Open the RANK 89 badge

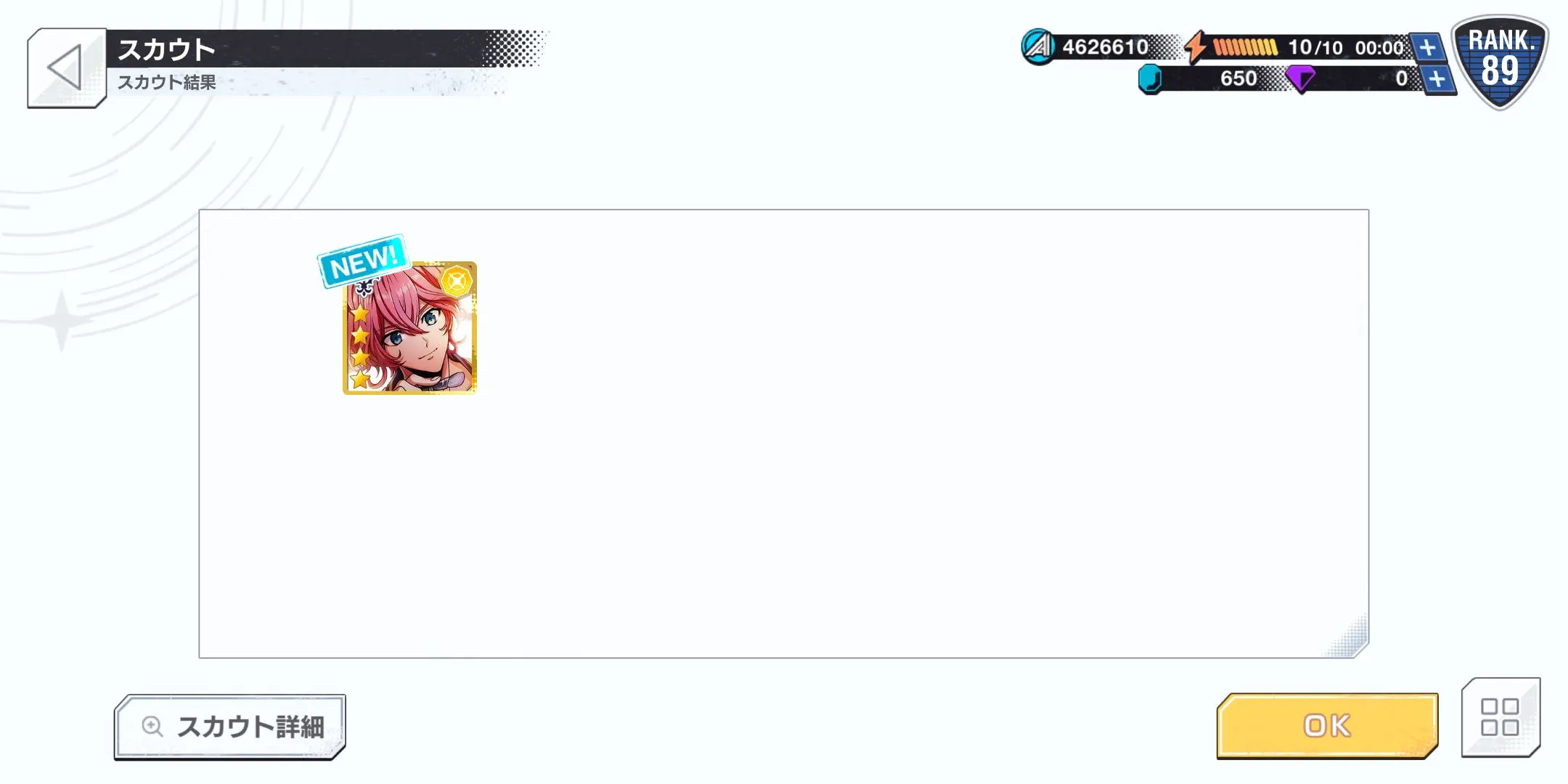point(1500,62)
